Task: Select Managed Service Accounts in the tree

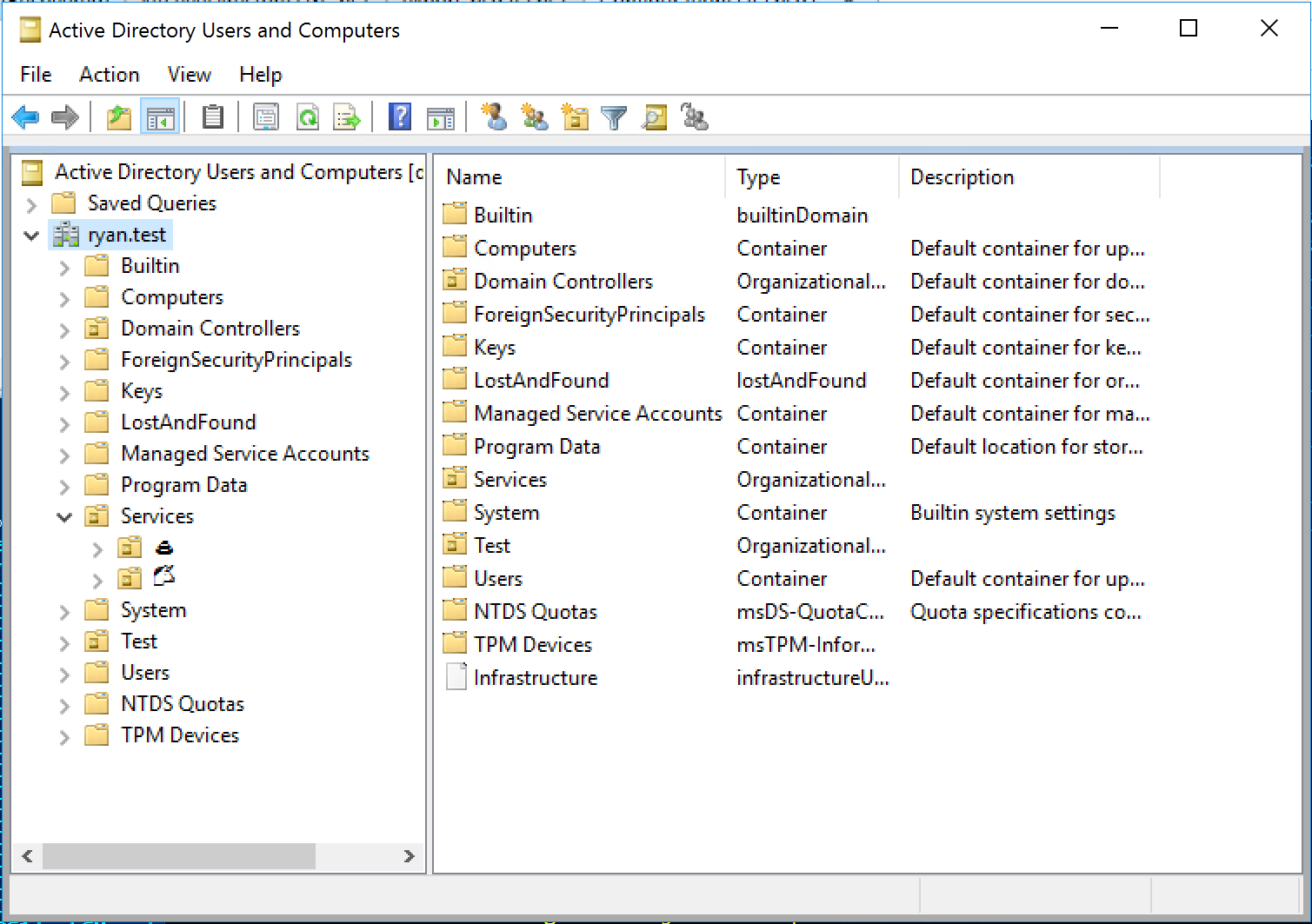Action: (x=245, y=454)
